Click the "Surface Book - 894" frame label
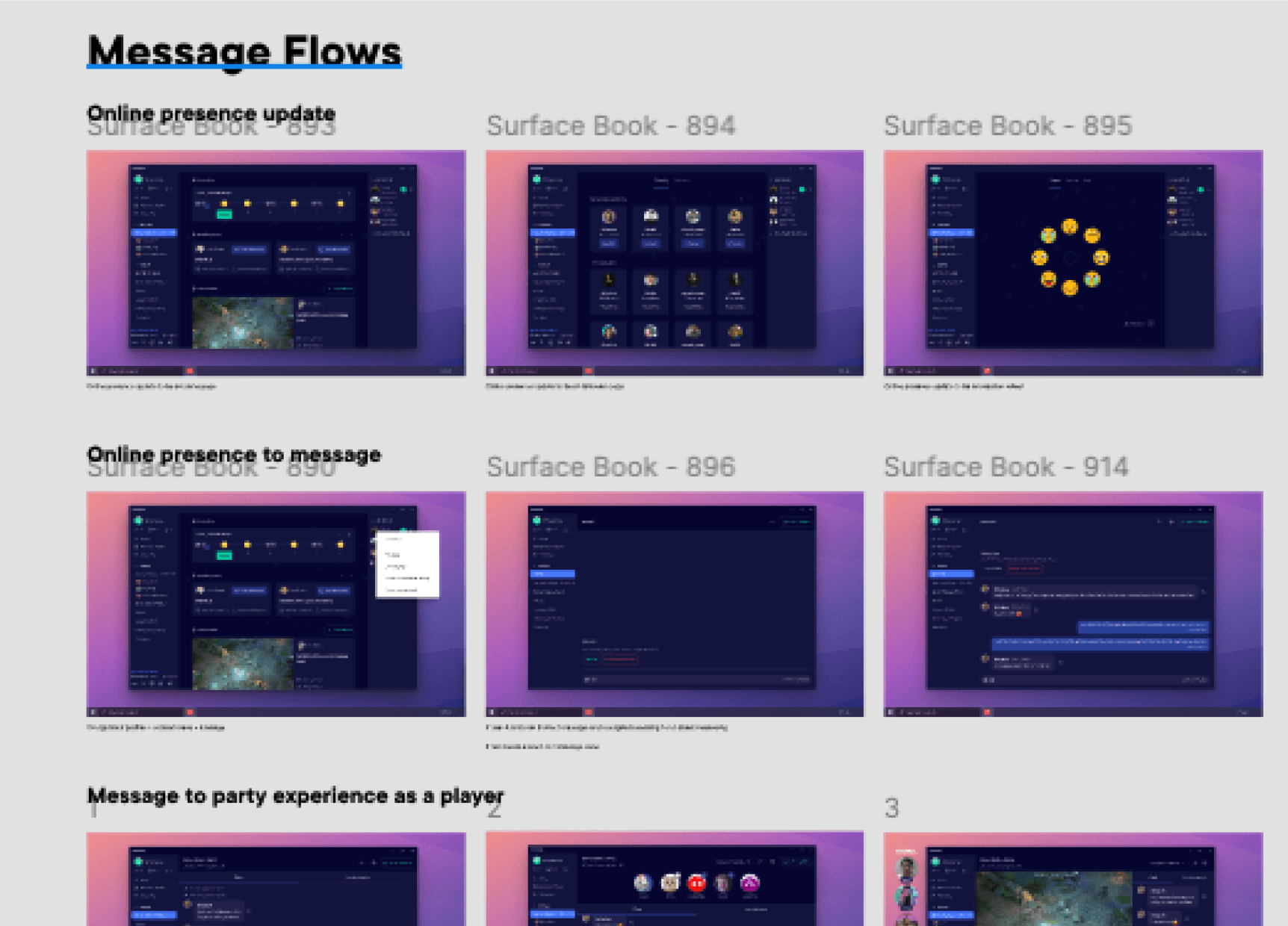 tap(610, 125)
